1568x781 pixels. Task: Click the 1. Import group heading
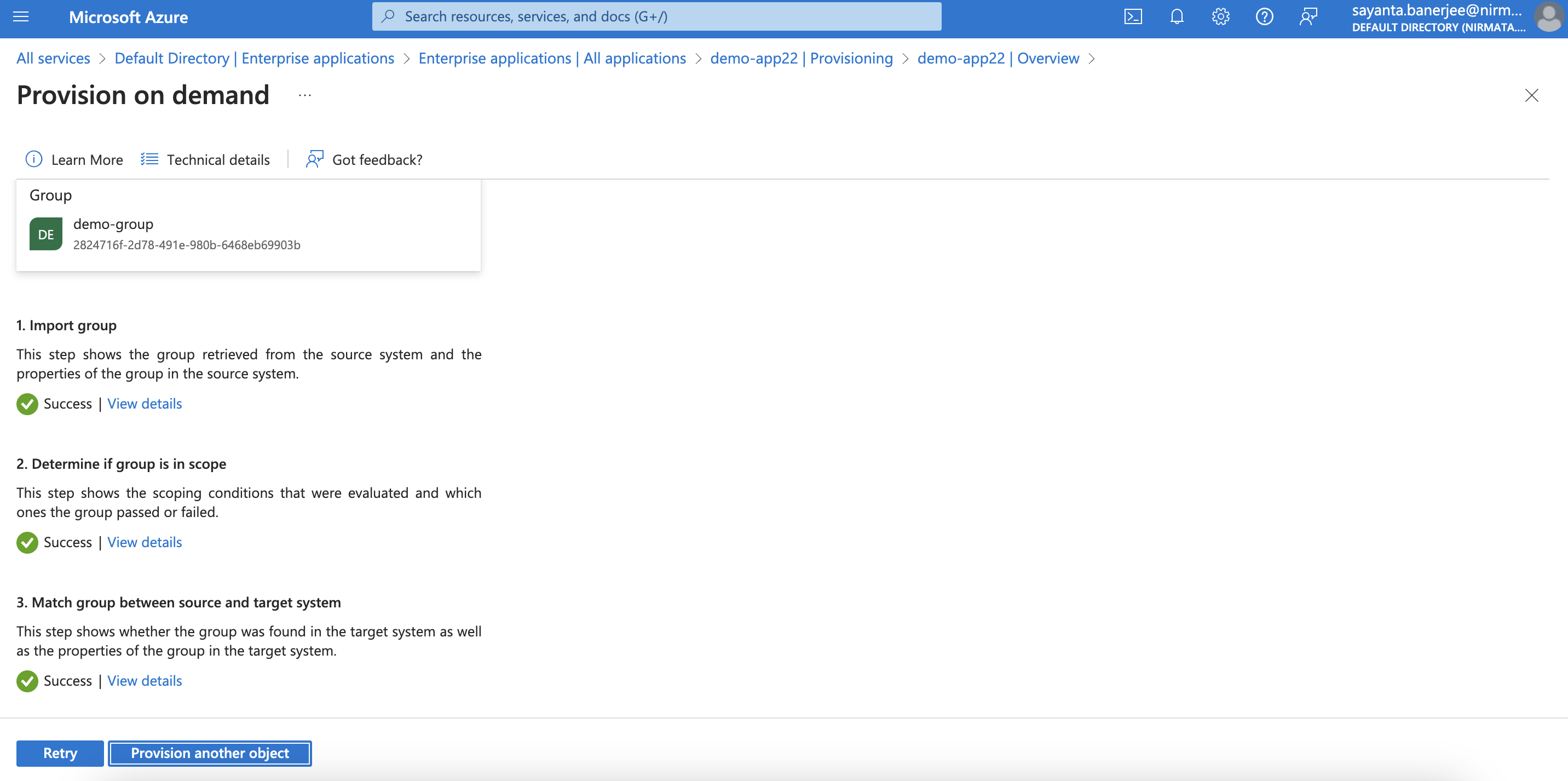[x=66, y=325]
